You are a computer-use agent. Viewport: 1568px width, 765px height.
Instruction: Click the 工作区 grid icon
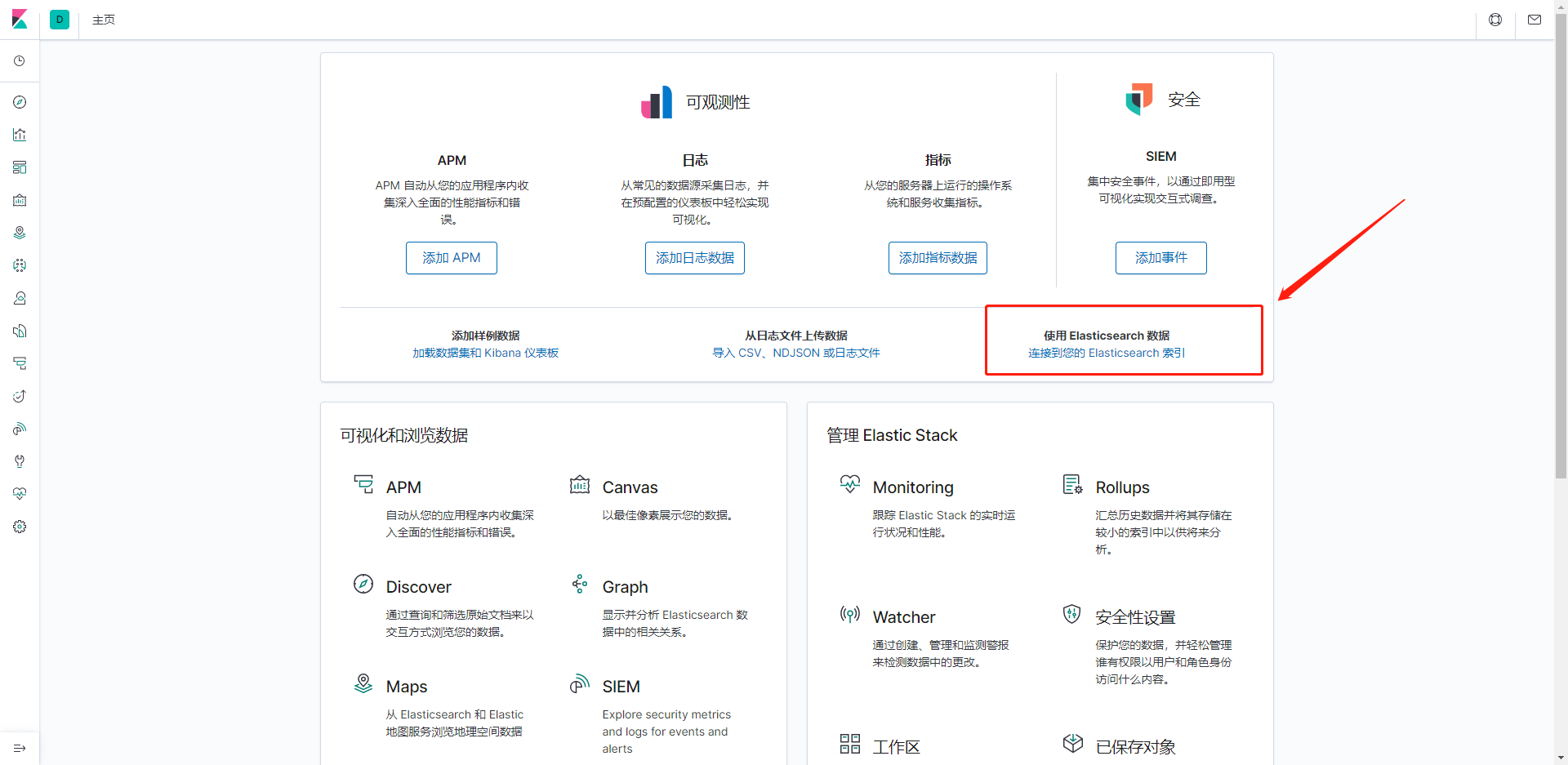pos(850,743)
